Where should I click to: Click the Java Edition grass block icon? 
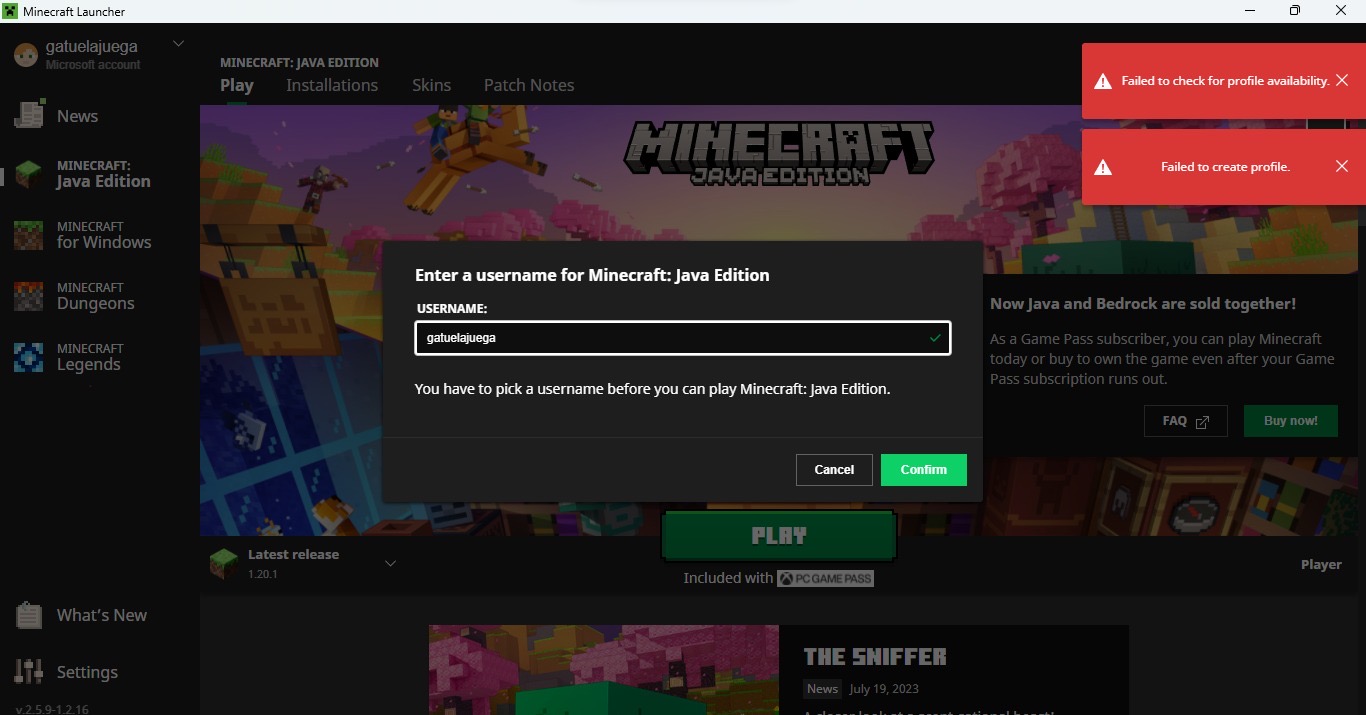29,175
